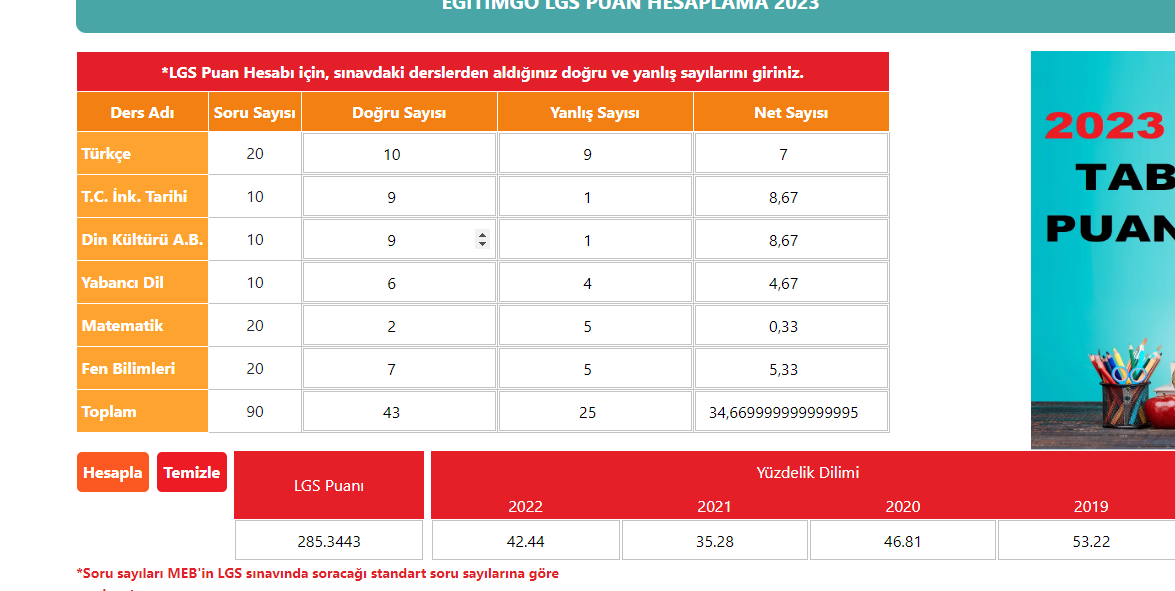
Task: Click the Din Kültürü A.B. row label
Action: click(142, 240)
